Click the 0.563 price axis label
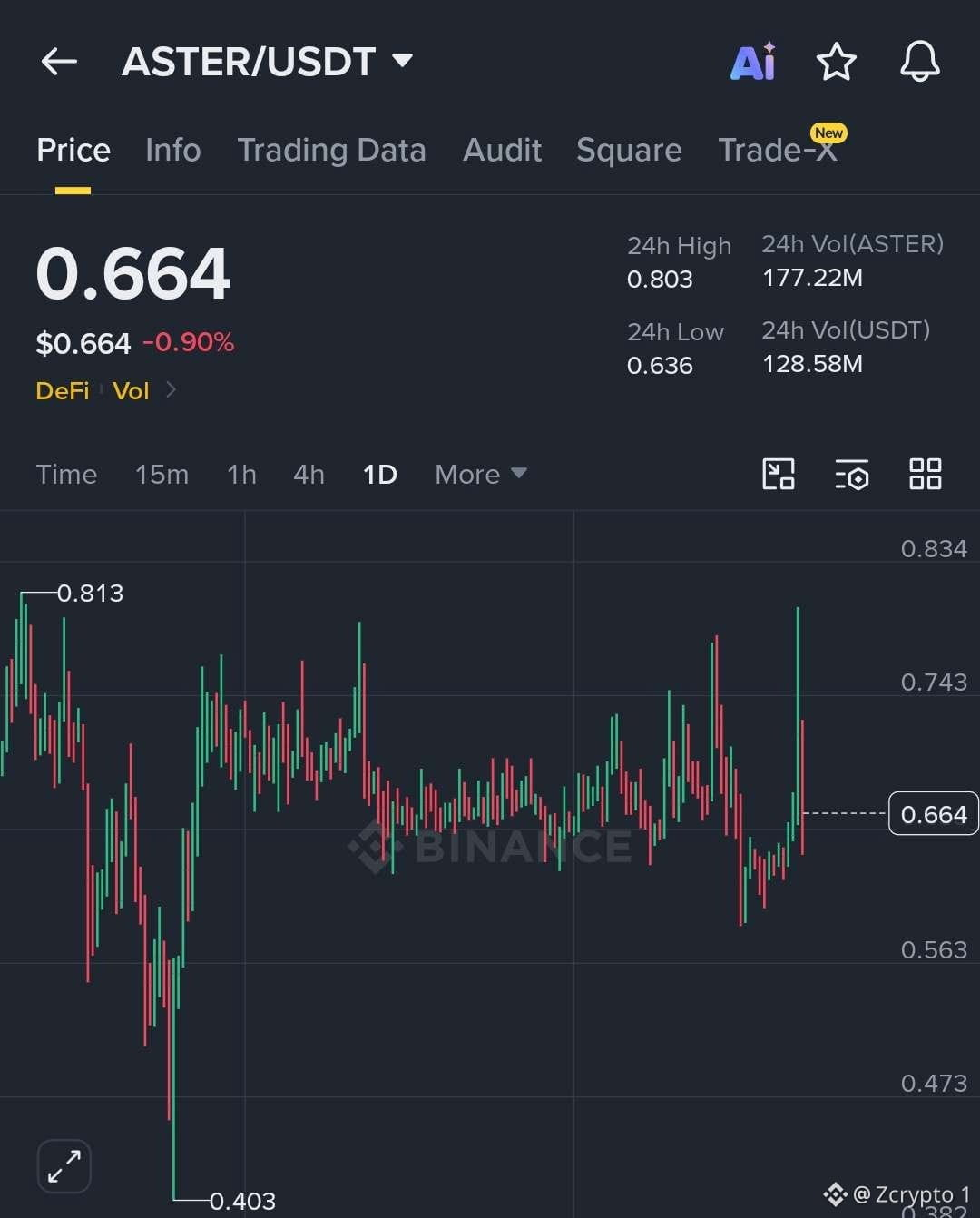 [x=934, y=950]
